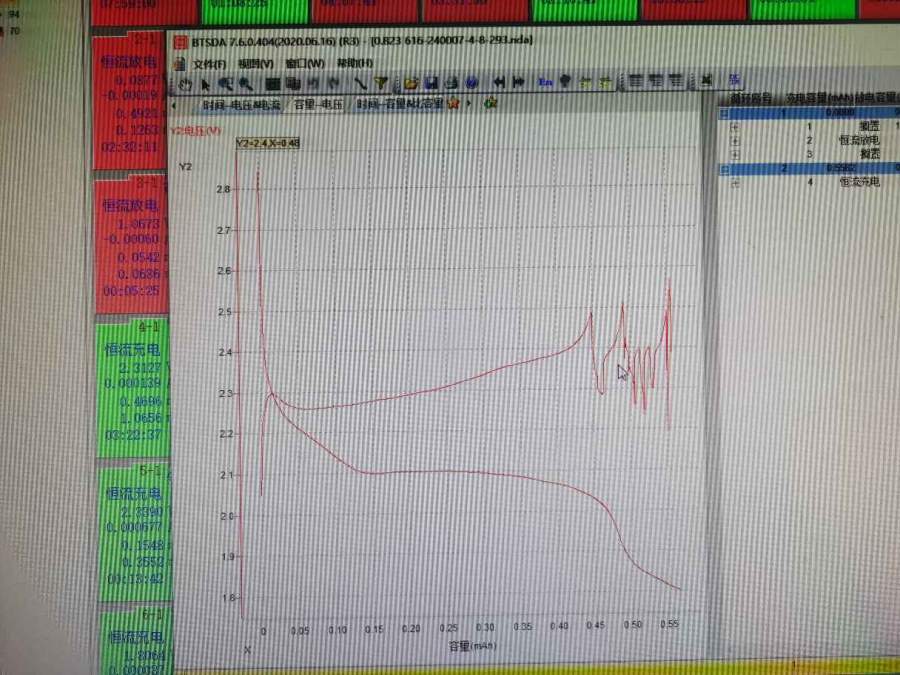Click the left arrow navigation icon
The width and height of the screenshot is (900, 675).
point(498,82)
